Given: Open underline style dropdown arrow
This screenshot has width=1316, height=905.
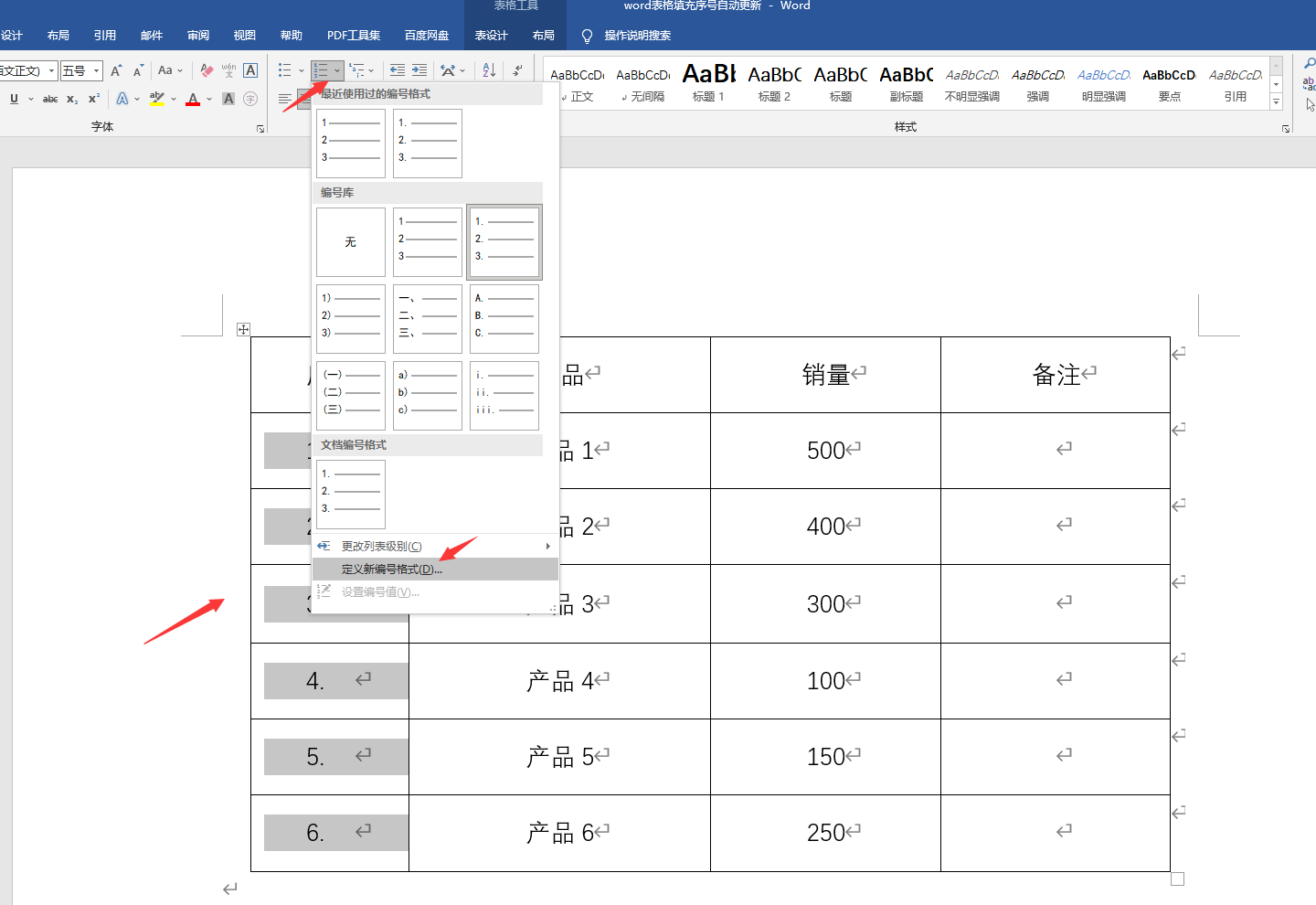Looking at the screenshot, I should pos(31,99).
